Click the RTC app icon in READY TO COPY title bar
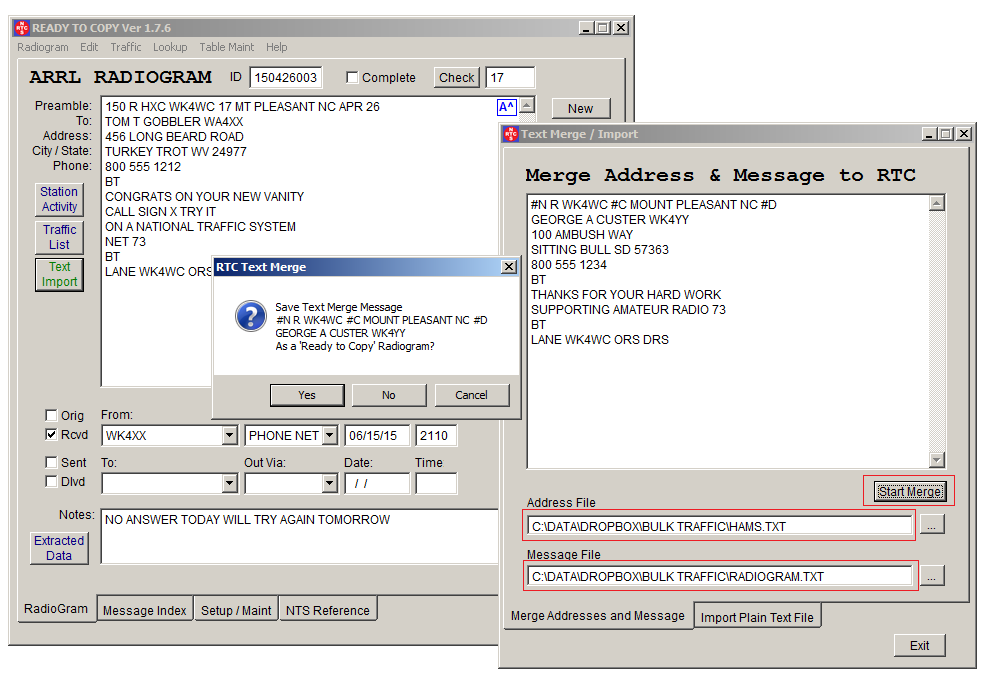The width and height of the screenshot is (989, 676). pos(22,28)
